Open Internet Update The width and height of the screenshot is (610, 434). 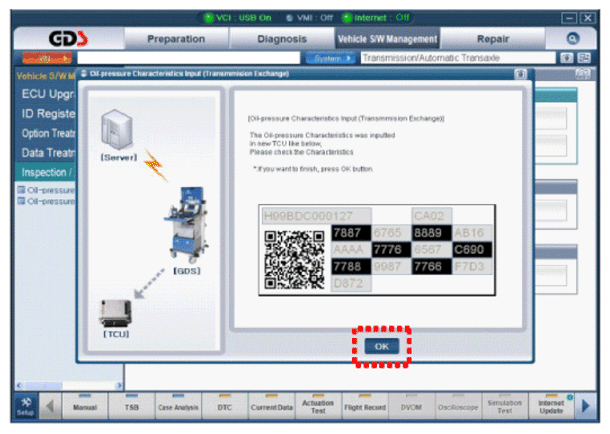tap(551, 406)
